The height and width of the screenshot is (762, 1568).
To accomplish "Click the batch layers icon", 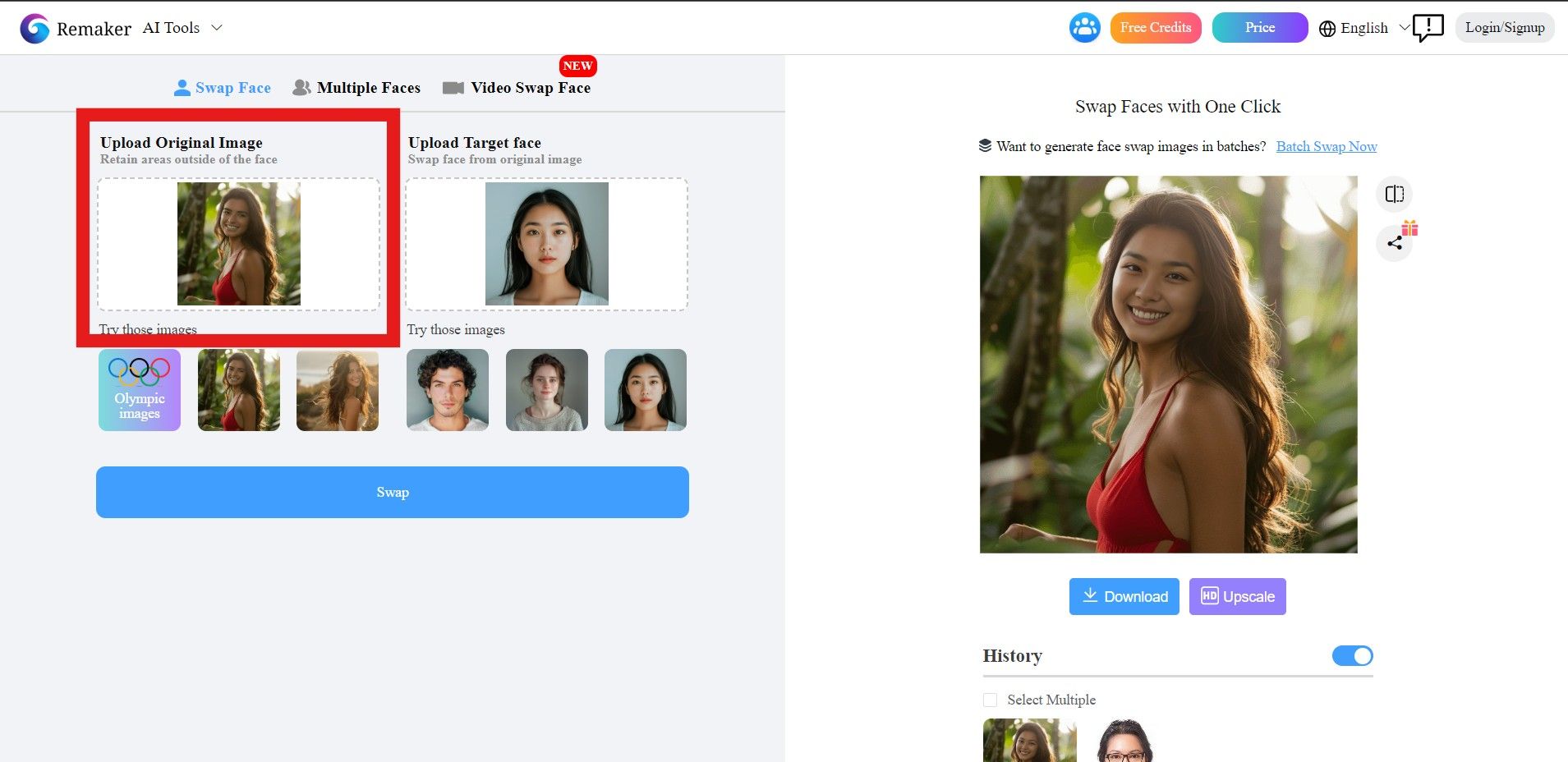I will (986, 146).
